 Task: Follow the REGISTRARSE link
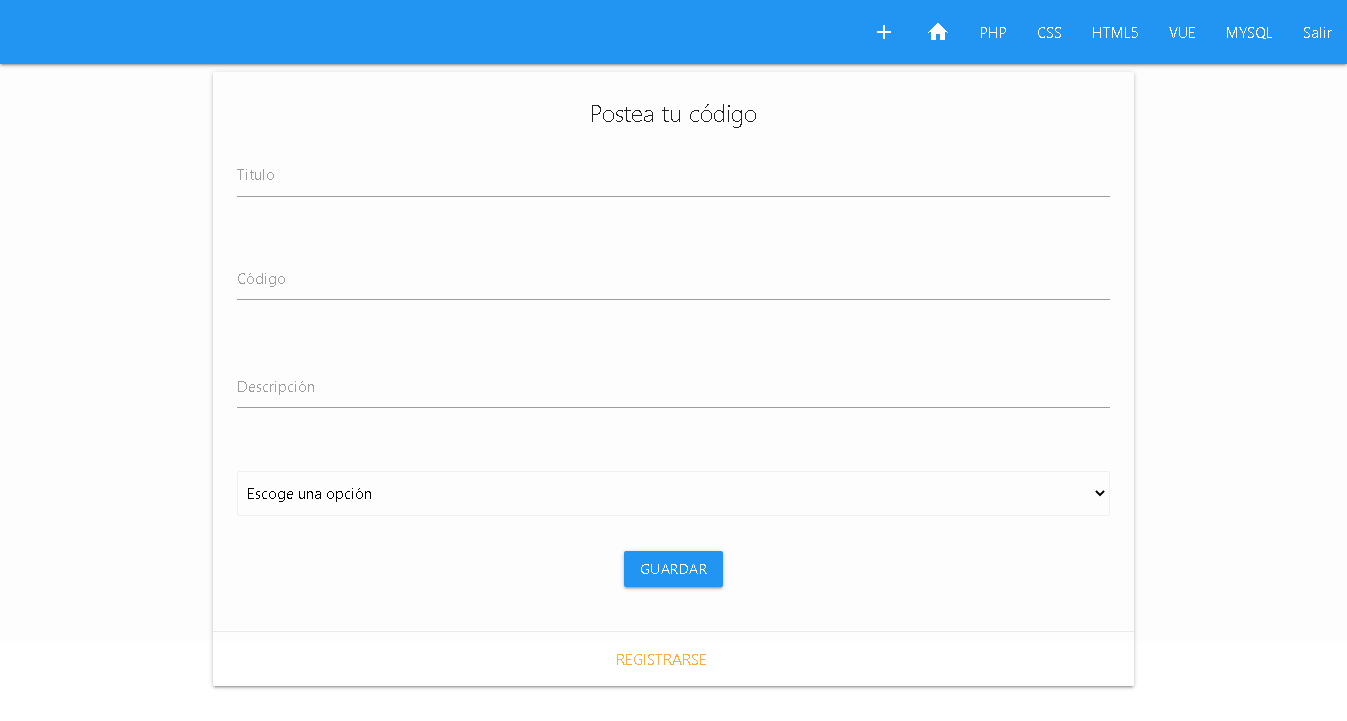click(661, 660)
